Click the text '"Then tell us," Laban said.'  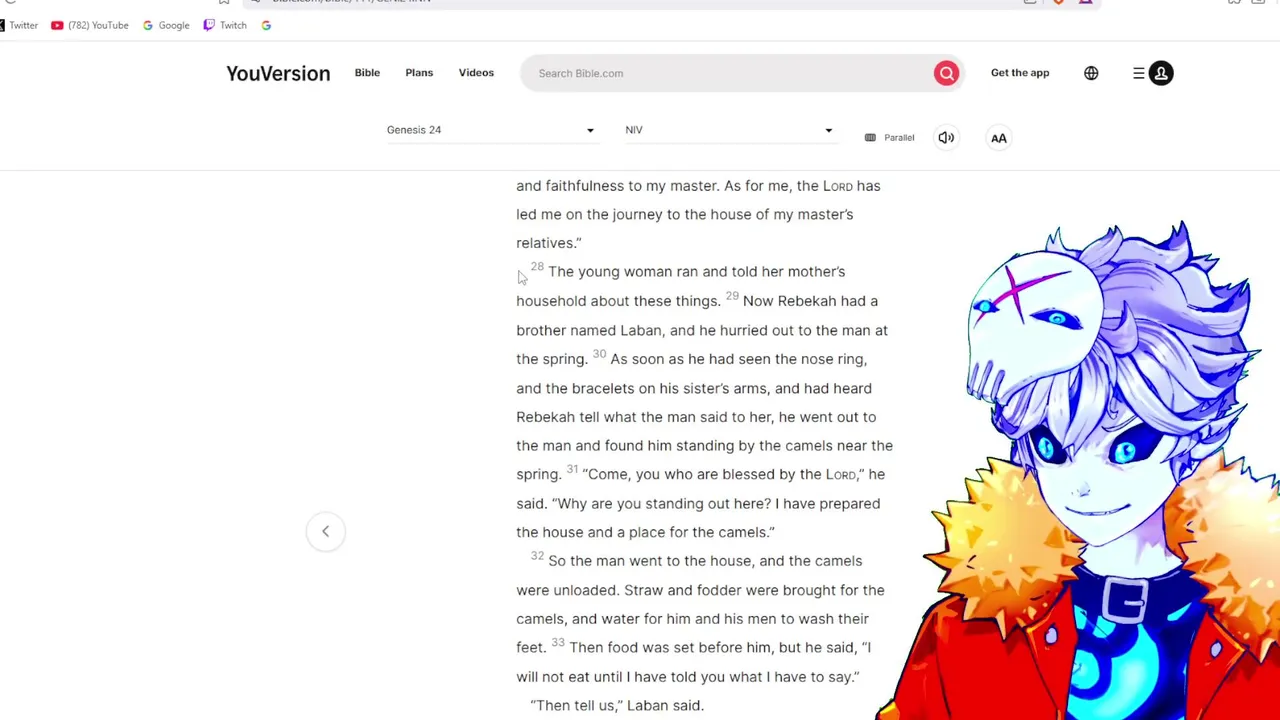[617, 706]
